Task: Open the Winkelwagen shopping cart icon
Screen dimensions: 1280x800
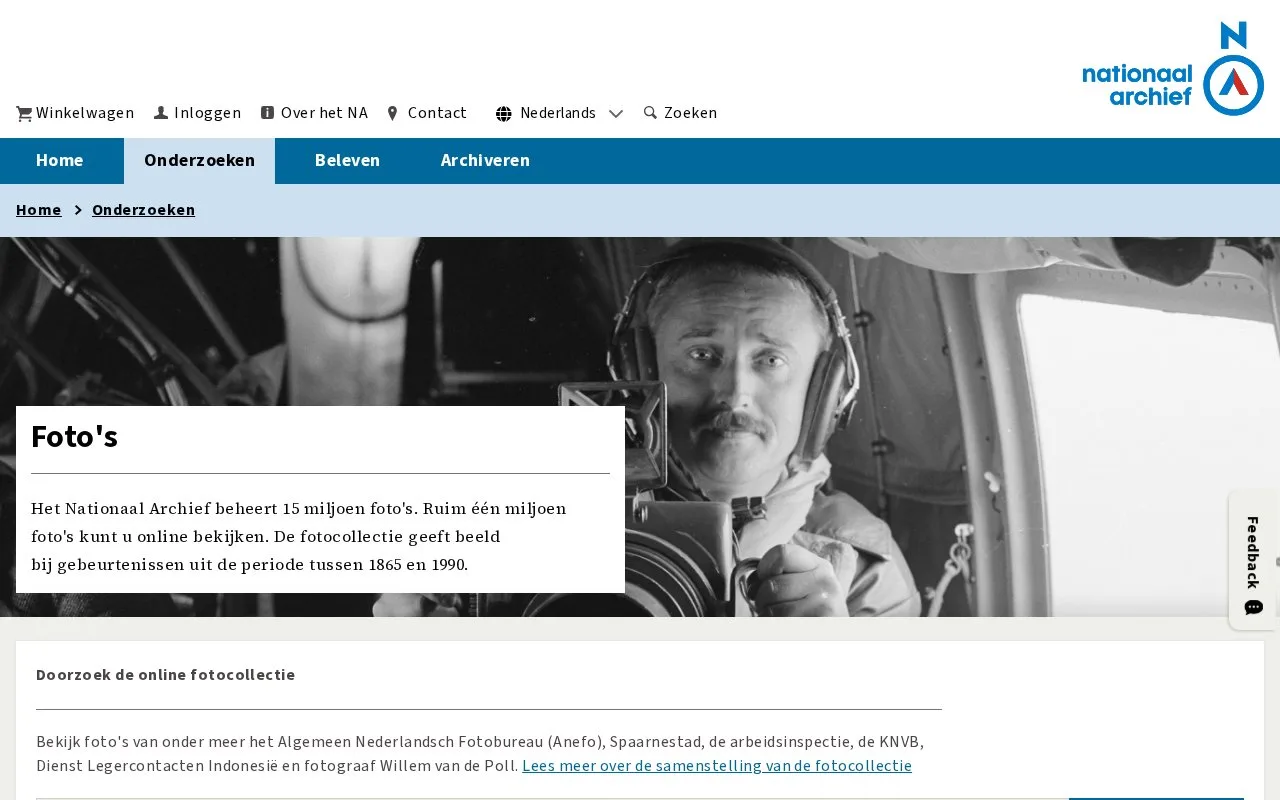Action: tap(24, 114)
